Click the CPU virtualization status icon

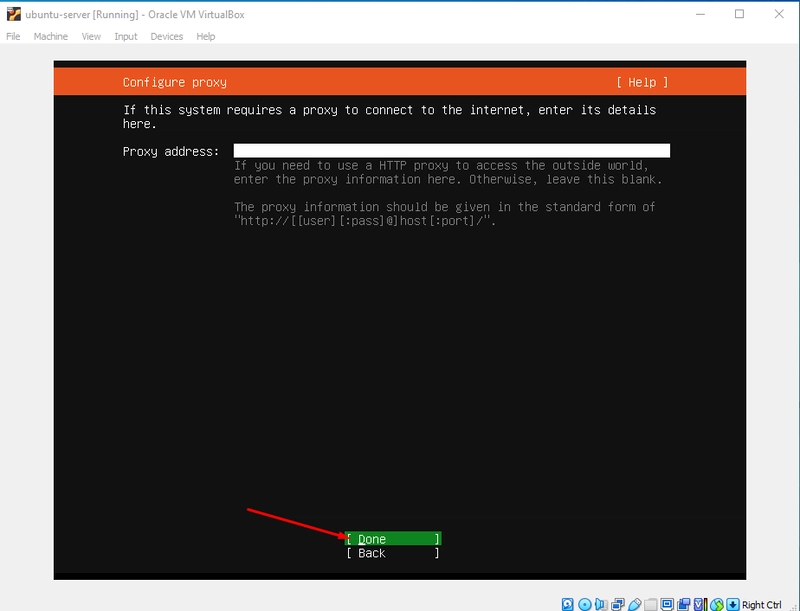tap(701, 605)
